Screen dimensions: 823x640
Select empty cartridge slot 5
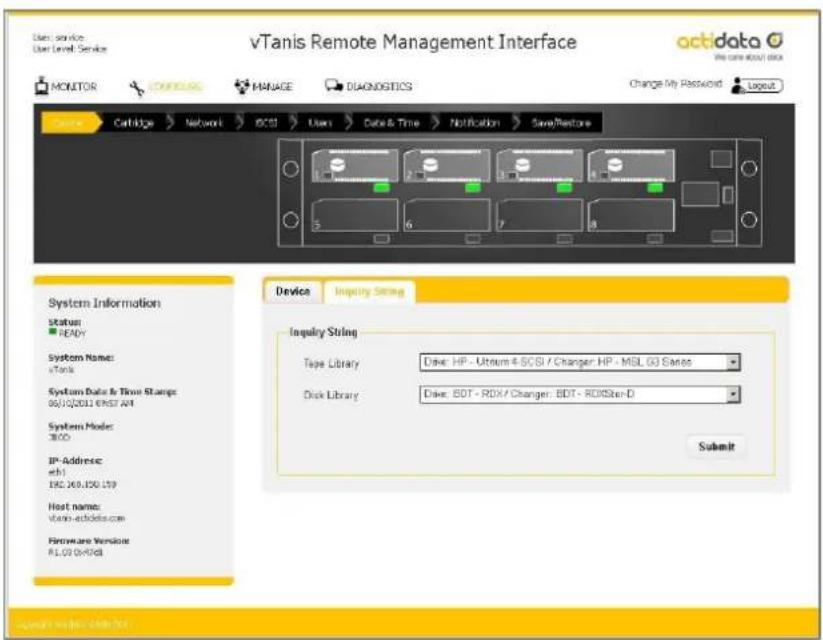pos(355,215)
